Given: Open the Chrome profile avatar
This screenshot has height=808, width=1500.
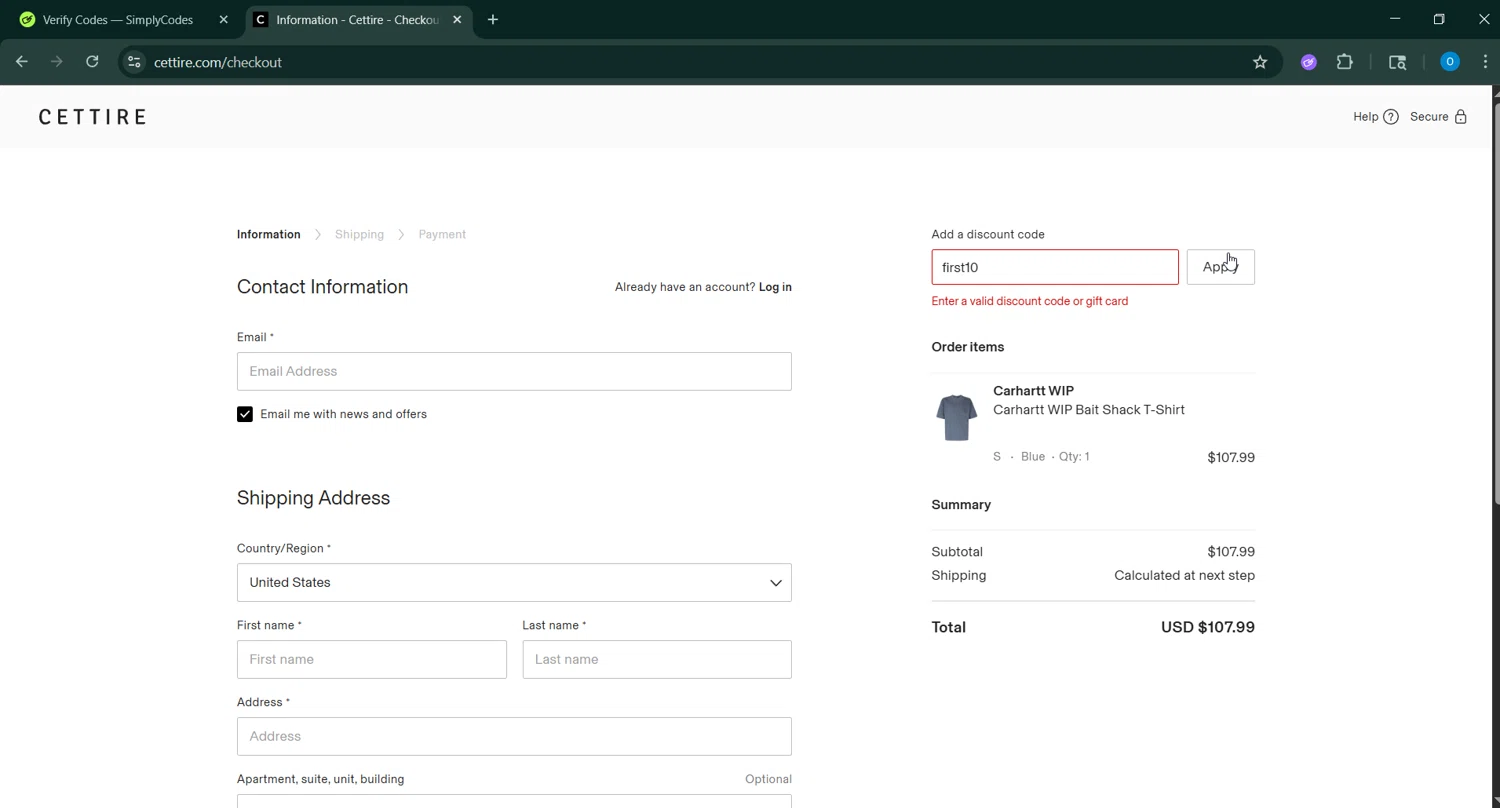Looking at the screenshot, I should tap(1449, 62).
